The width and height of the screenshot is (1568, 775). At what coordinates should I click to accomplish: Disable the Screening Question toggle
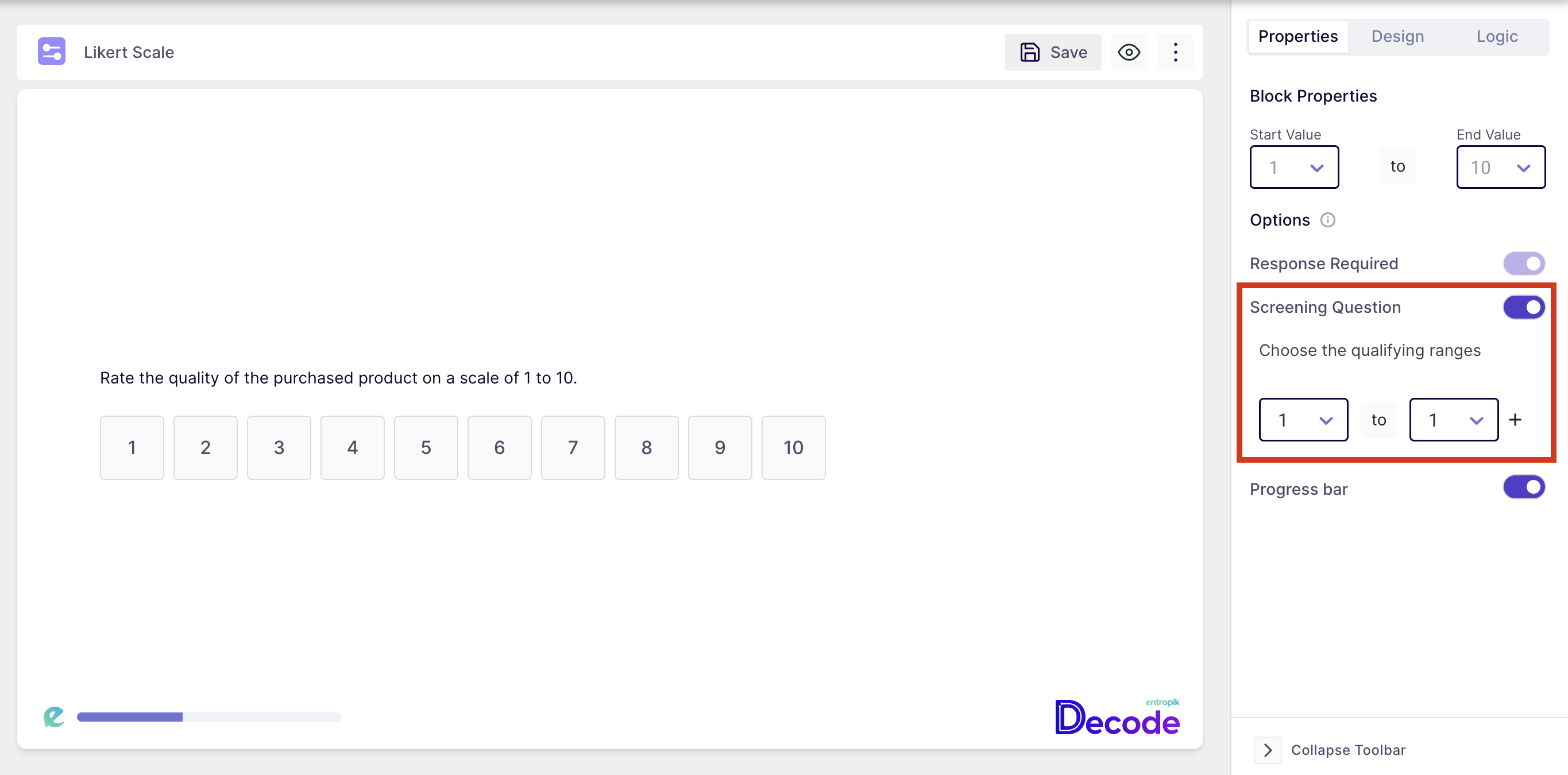[x=1524, y=307]
